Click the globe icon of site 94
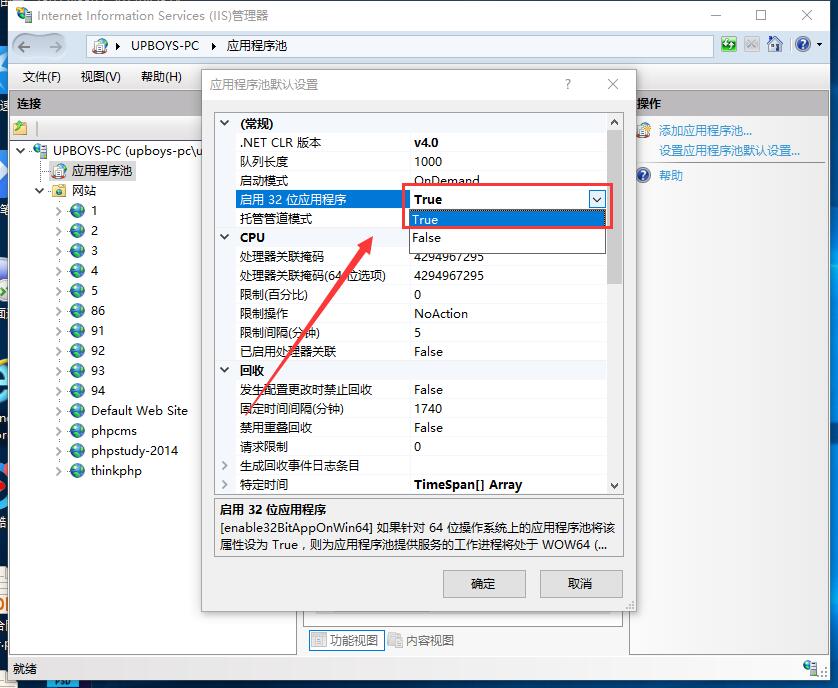This screenshot has height=688, width=838. click(x=77, y=391)
